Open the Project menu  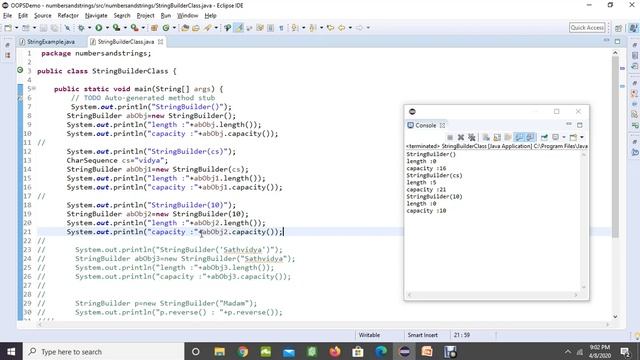click(145, 16)
